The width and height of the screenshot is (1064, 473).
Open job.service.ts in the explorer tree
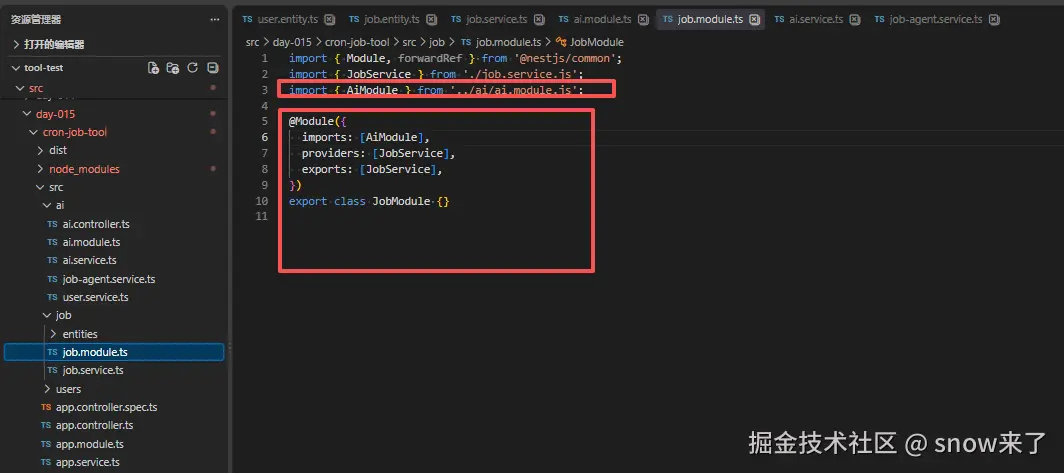pyautogui.click(x=92, y=371)
